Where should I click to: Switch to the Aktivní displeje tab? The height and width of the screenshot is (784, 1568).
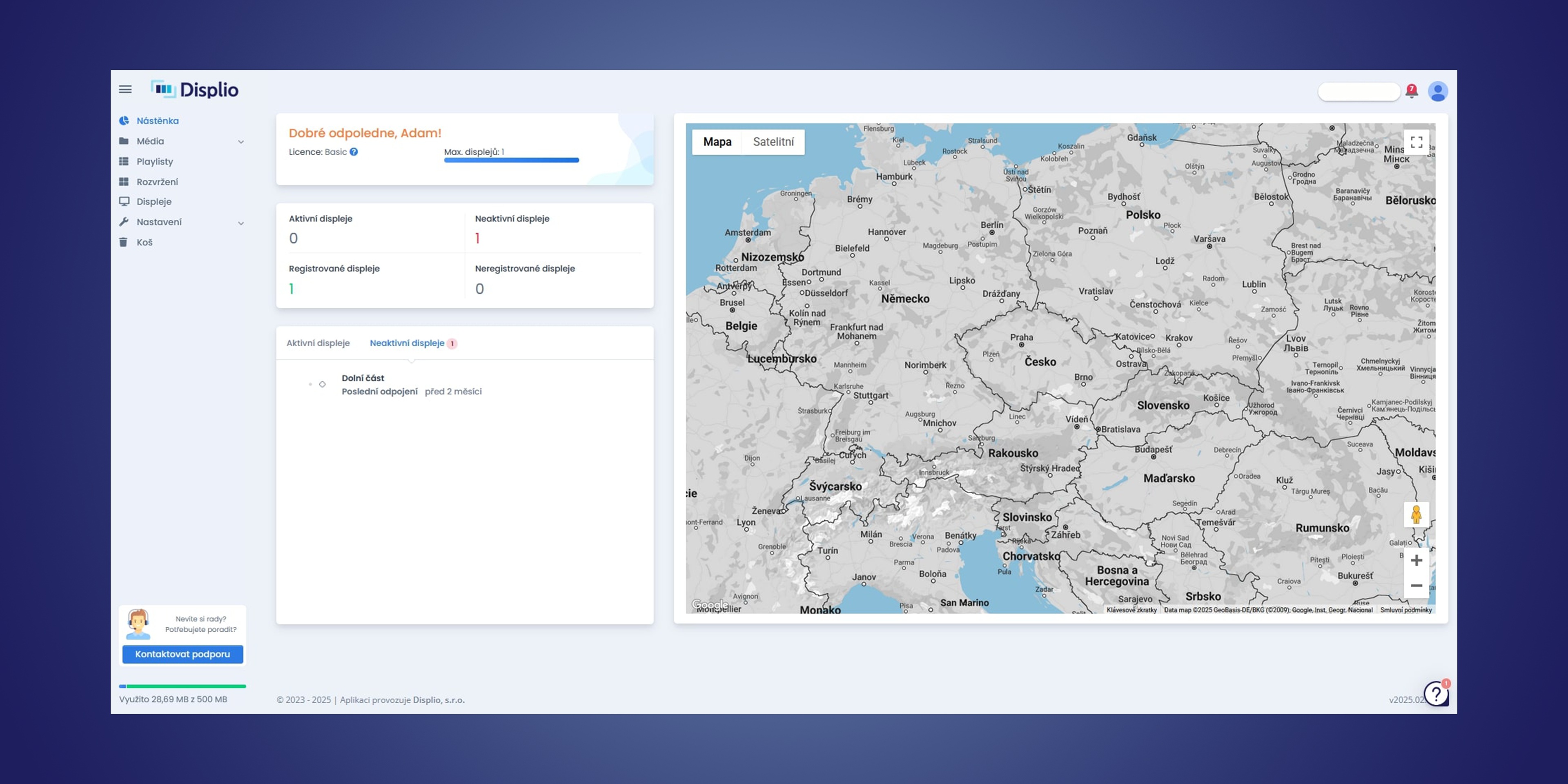point(318,343)
